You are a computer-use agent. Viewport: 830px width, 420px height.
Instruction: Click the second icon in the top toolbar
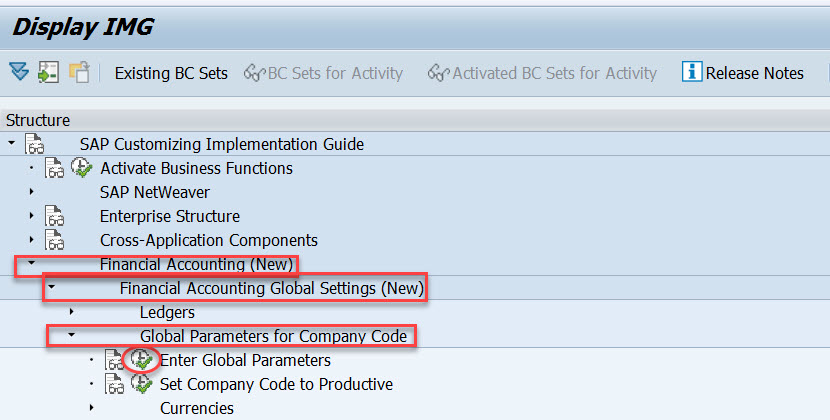(x=49, y=72)
